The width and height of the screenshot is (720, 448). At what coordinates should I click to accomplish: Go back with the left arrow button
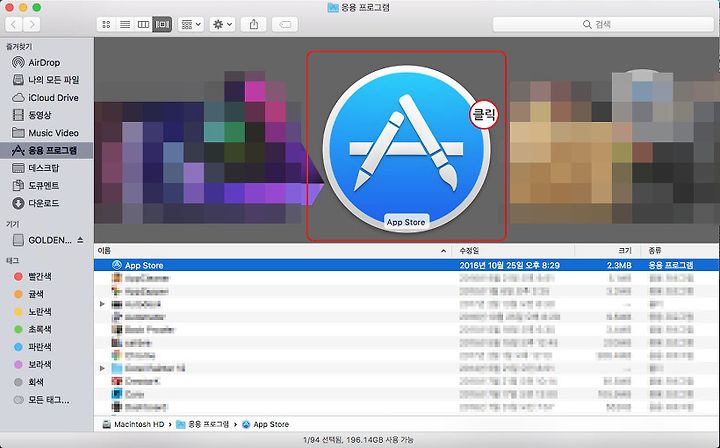[14, 24]
